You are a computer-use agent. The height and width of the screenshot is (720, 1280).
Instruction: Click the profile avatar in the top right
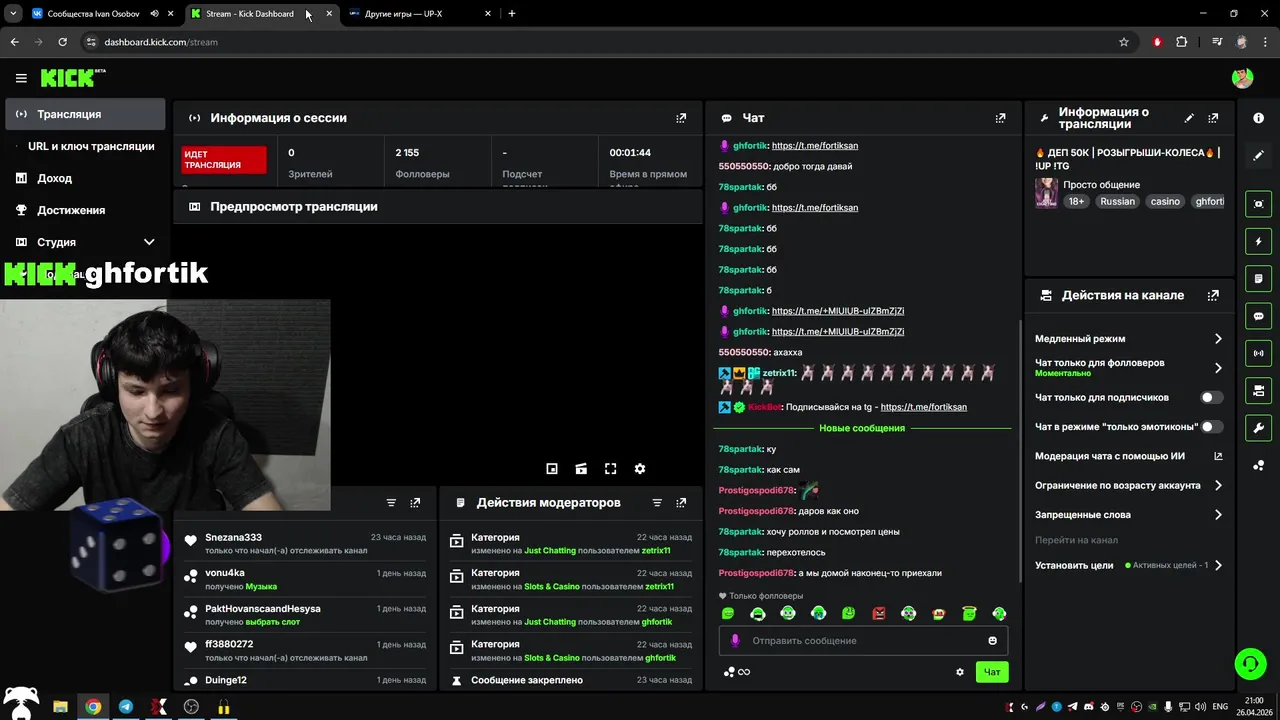click(1242, 78)
